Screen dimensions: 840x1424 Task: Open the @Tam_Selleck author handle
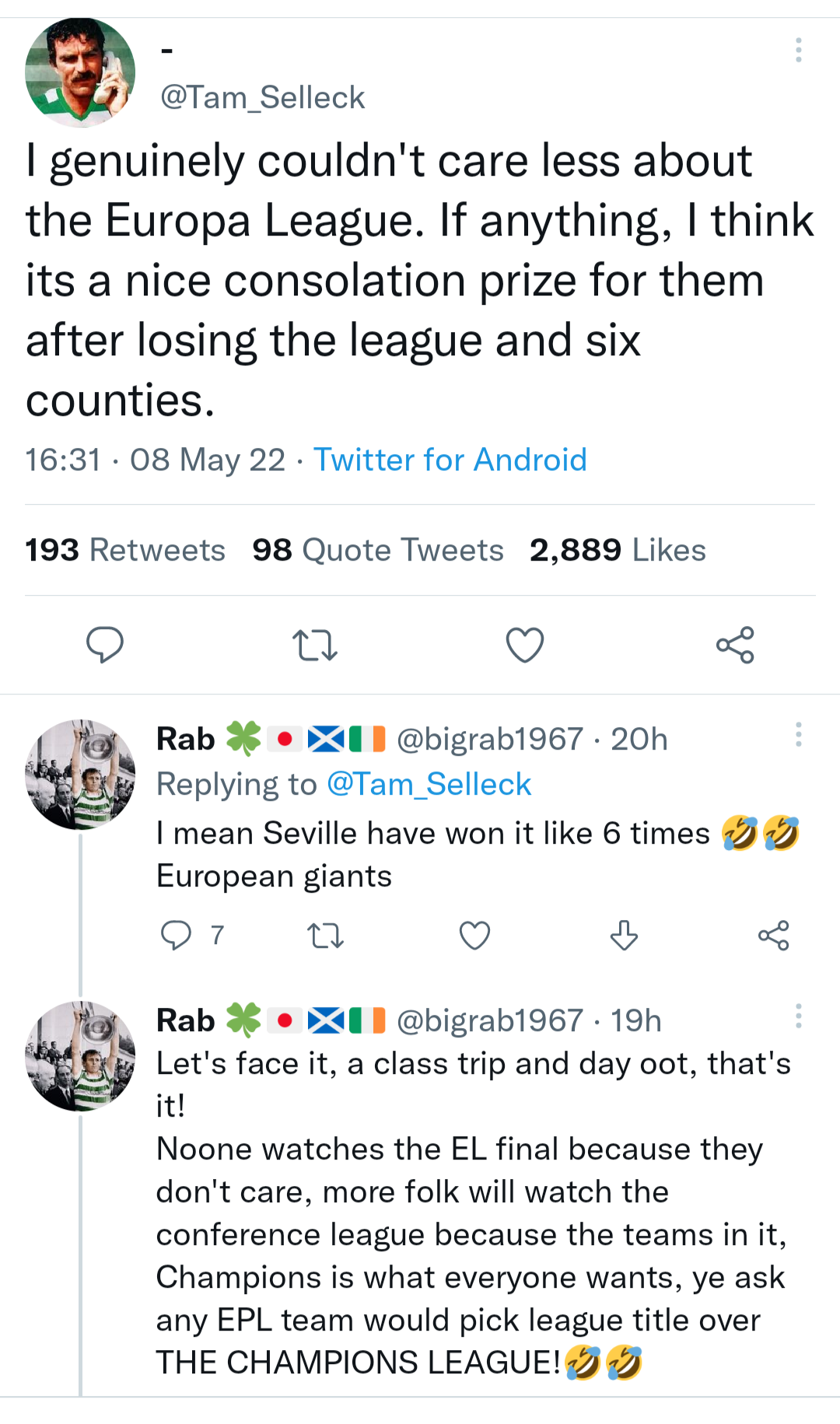(x=262, y=98)
